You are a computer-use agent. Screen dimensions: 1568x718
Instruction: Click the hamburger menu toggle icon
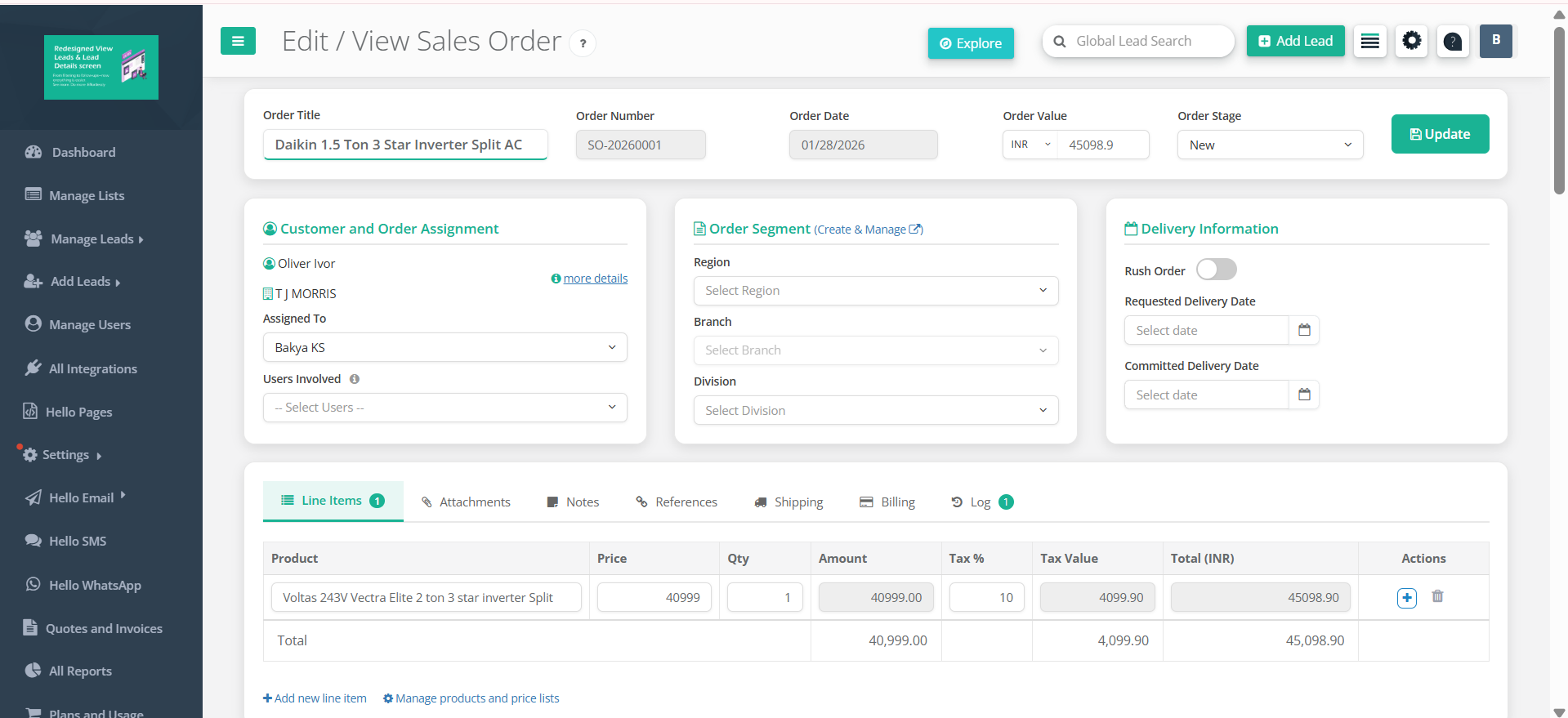[x=238, y=41]
